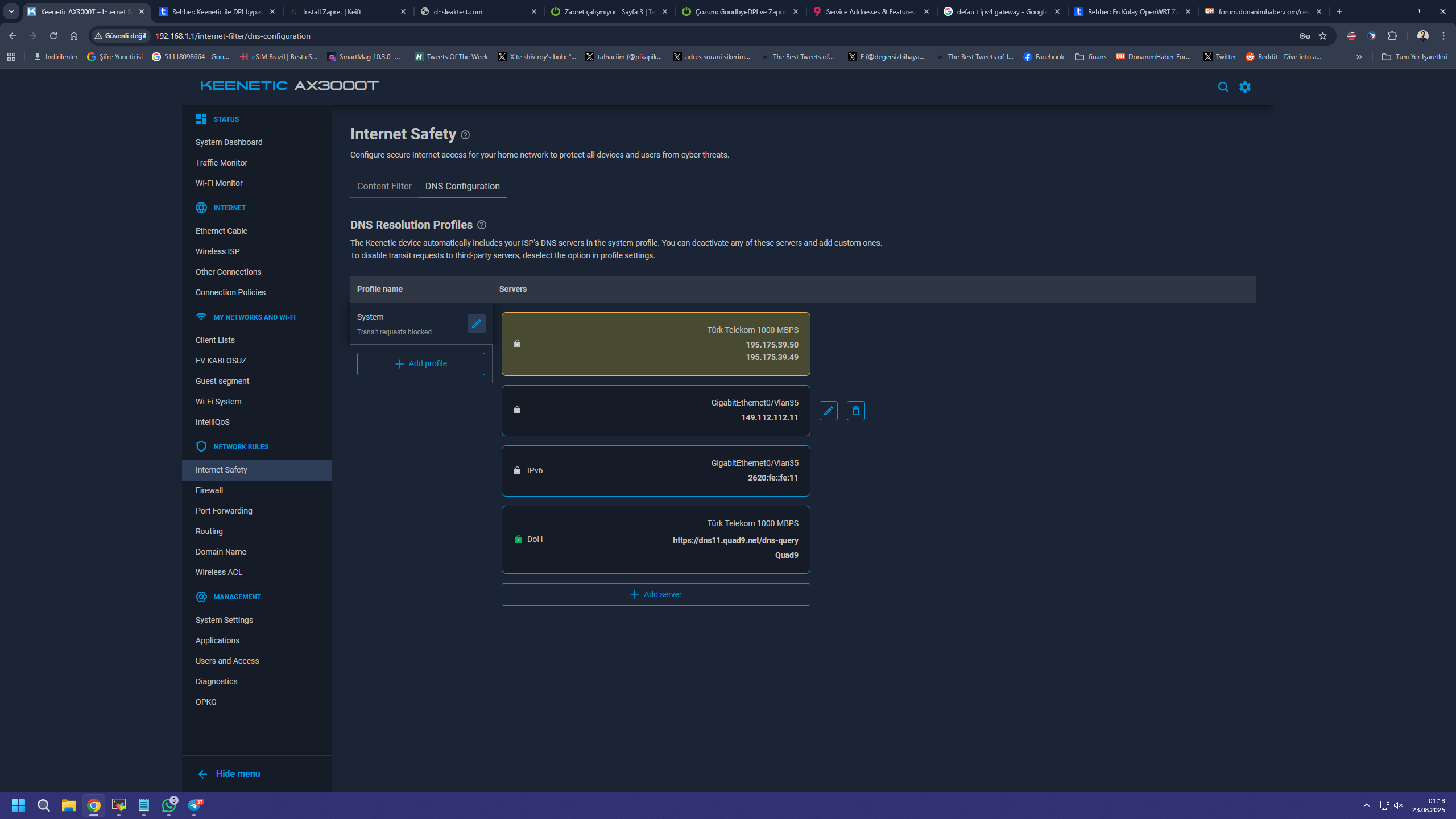
Task: Open Keenetic settings gear icon
Action: click(1245, 87)
